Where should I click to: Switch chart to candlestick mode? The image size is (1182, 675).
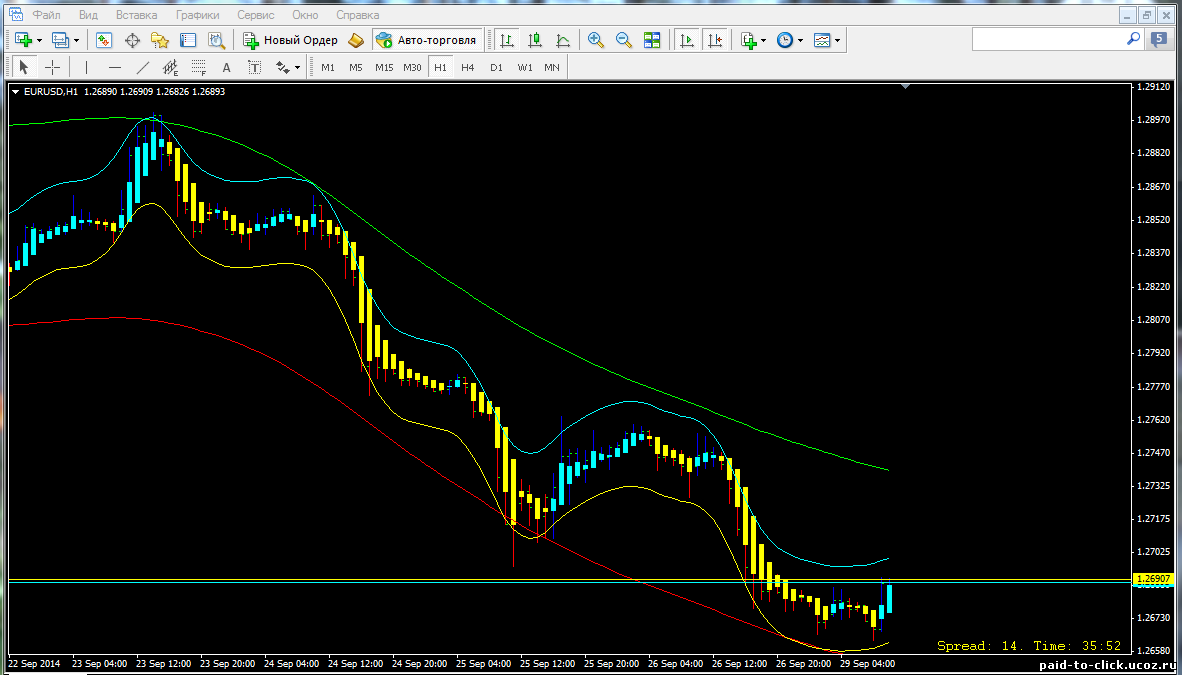click(x=535, y=40)
